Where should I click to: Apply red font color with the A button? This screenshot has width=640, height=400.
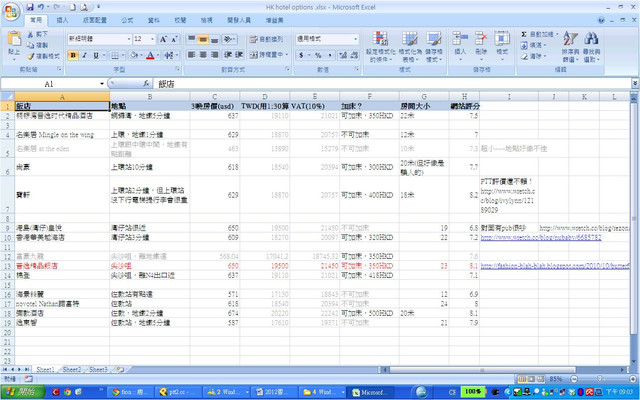pyautogui.click(x=150, y=55)
